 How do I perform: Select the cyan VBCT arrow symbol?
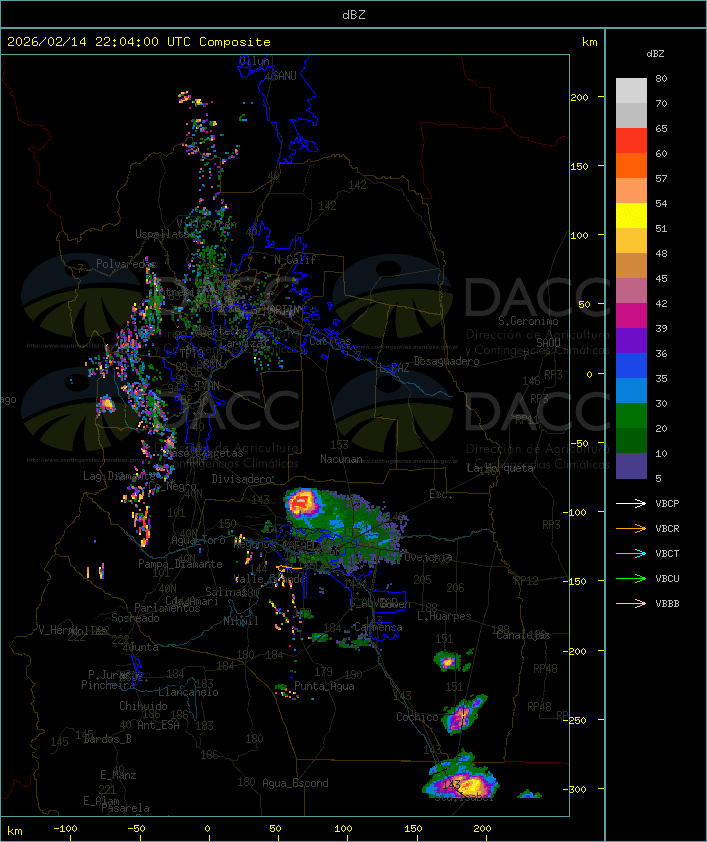pyautogui.click(x=631, y=553)
